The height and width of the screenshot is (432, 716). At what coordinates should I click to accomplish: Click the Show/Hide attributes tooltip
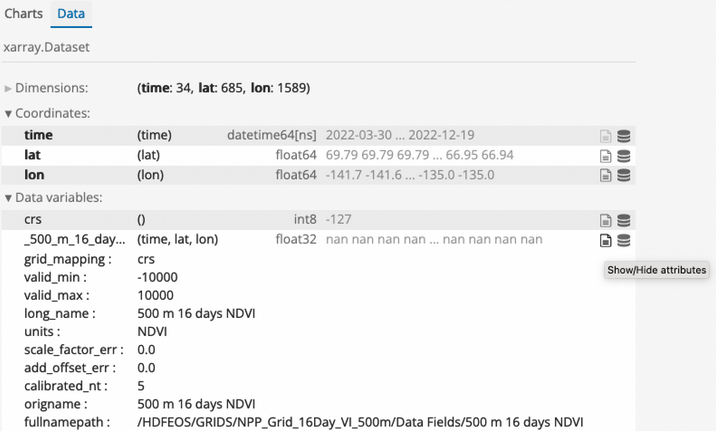pyautogui.click(x=657, y=270)
